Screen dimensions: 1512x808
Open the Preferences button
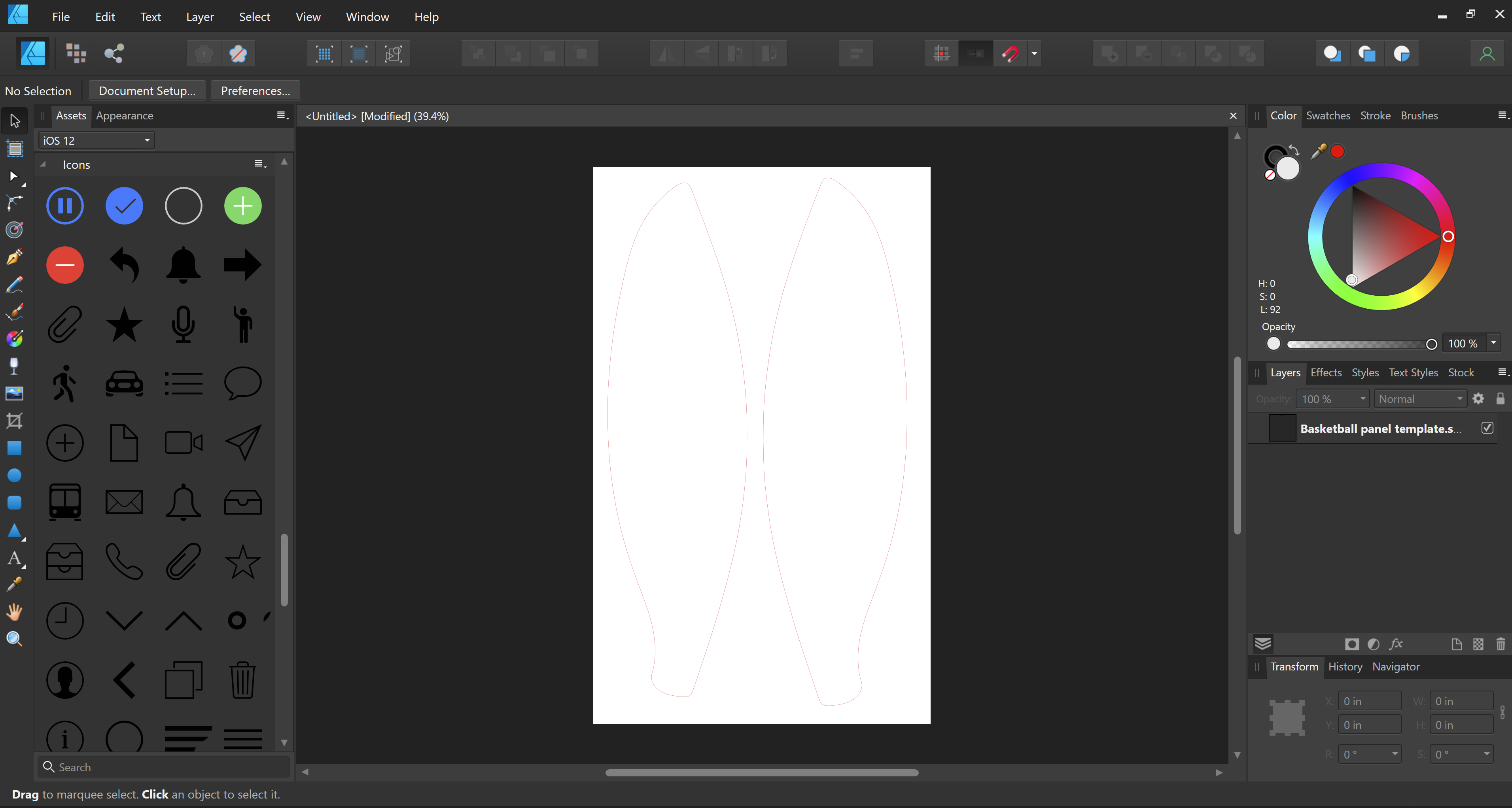tap(255, 91)
